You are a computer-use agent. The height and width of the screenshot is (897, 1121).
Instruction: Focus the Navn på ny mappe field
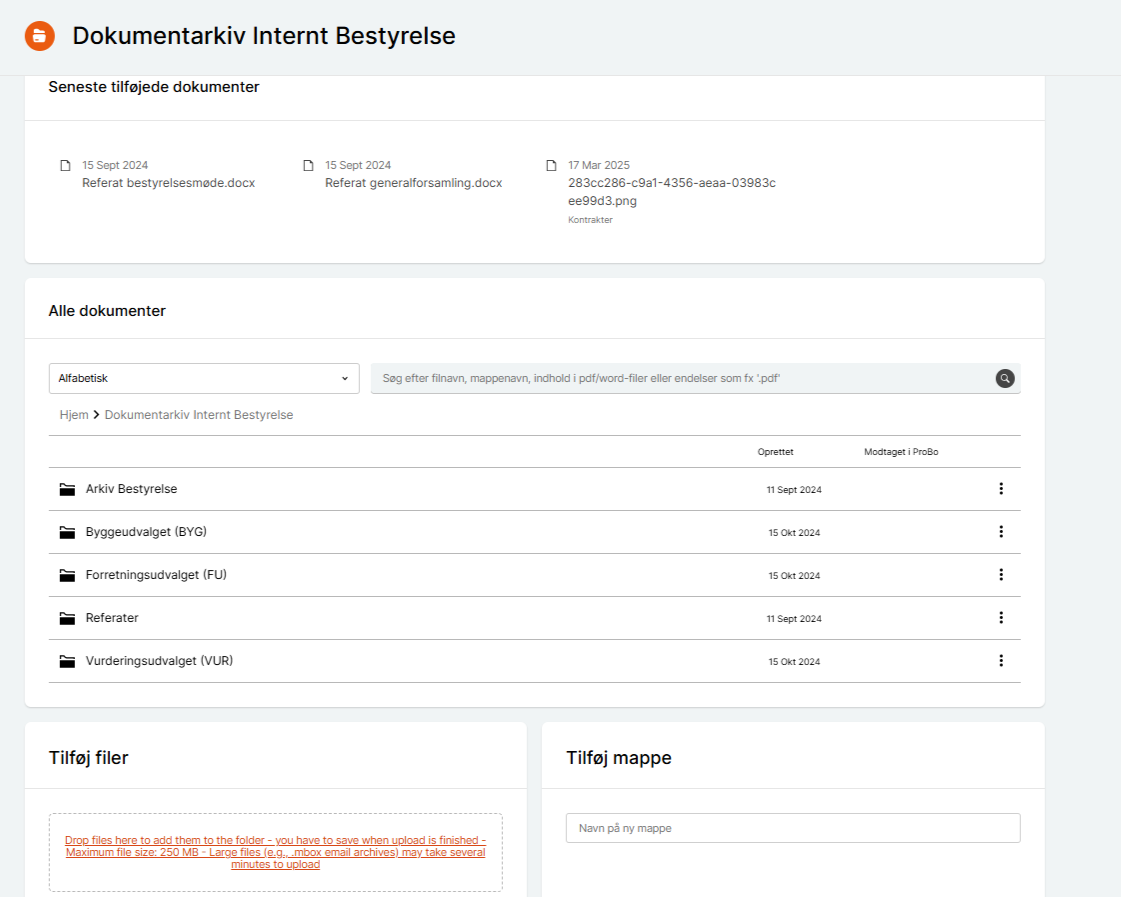click(x=792, y=828)
